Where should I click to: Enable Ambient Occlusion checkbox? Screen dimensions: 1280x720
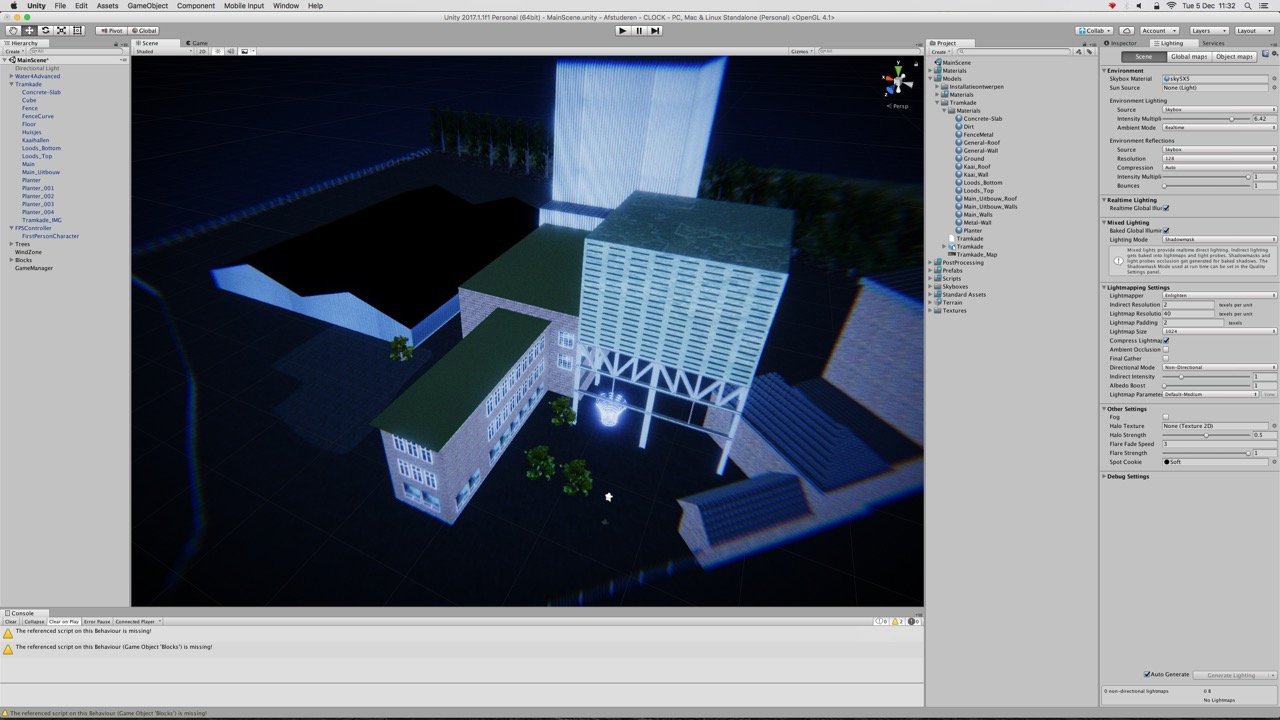point(1166,349)
